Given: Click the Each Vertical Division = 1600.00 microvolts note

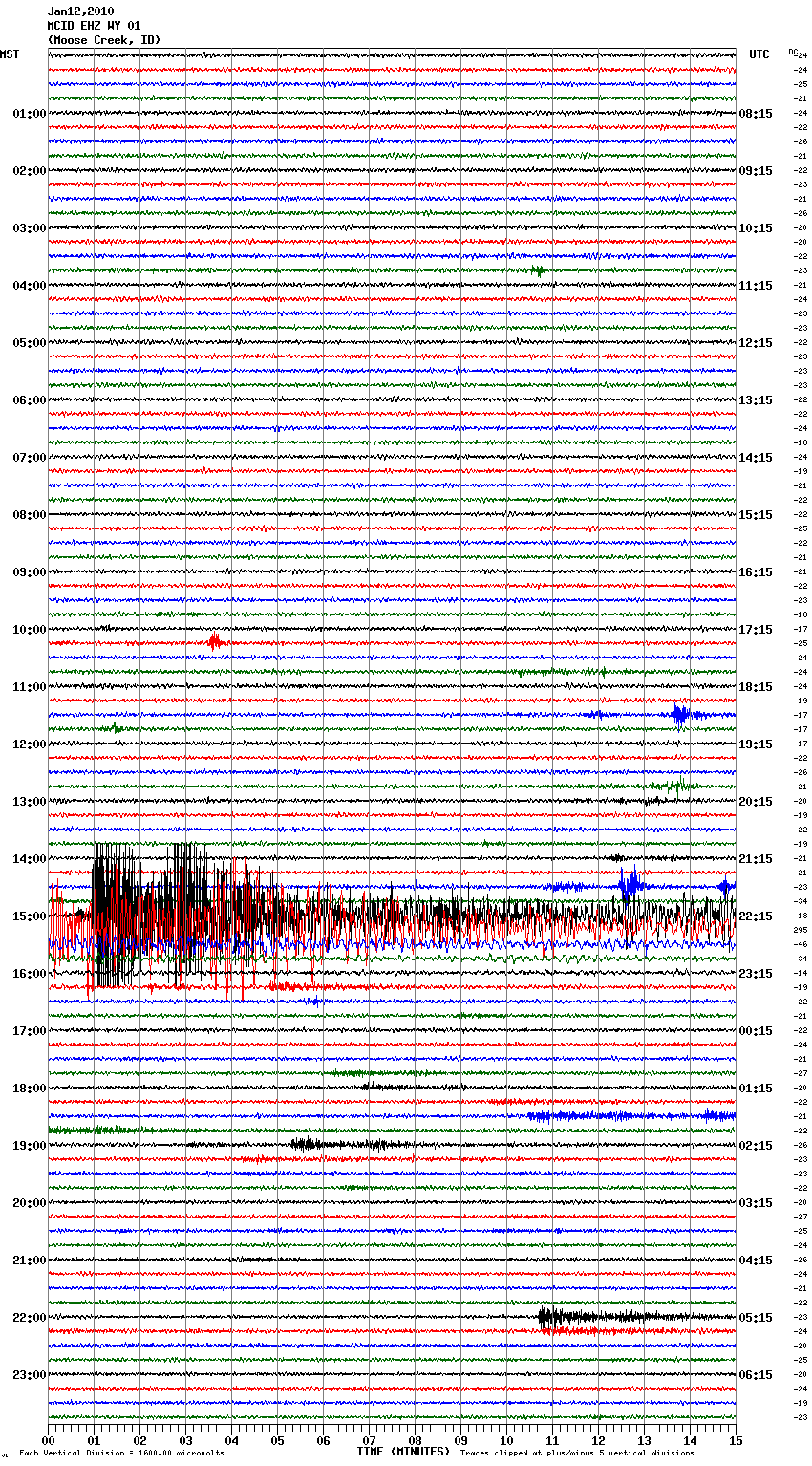Looking at the screenshot, I should point(121,1454).
